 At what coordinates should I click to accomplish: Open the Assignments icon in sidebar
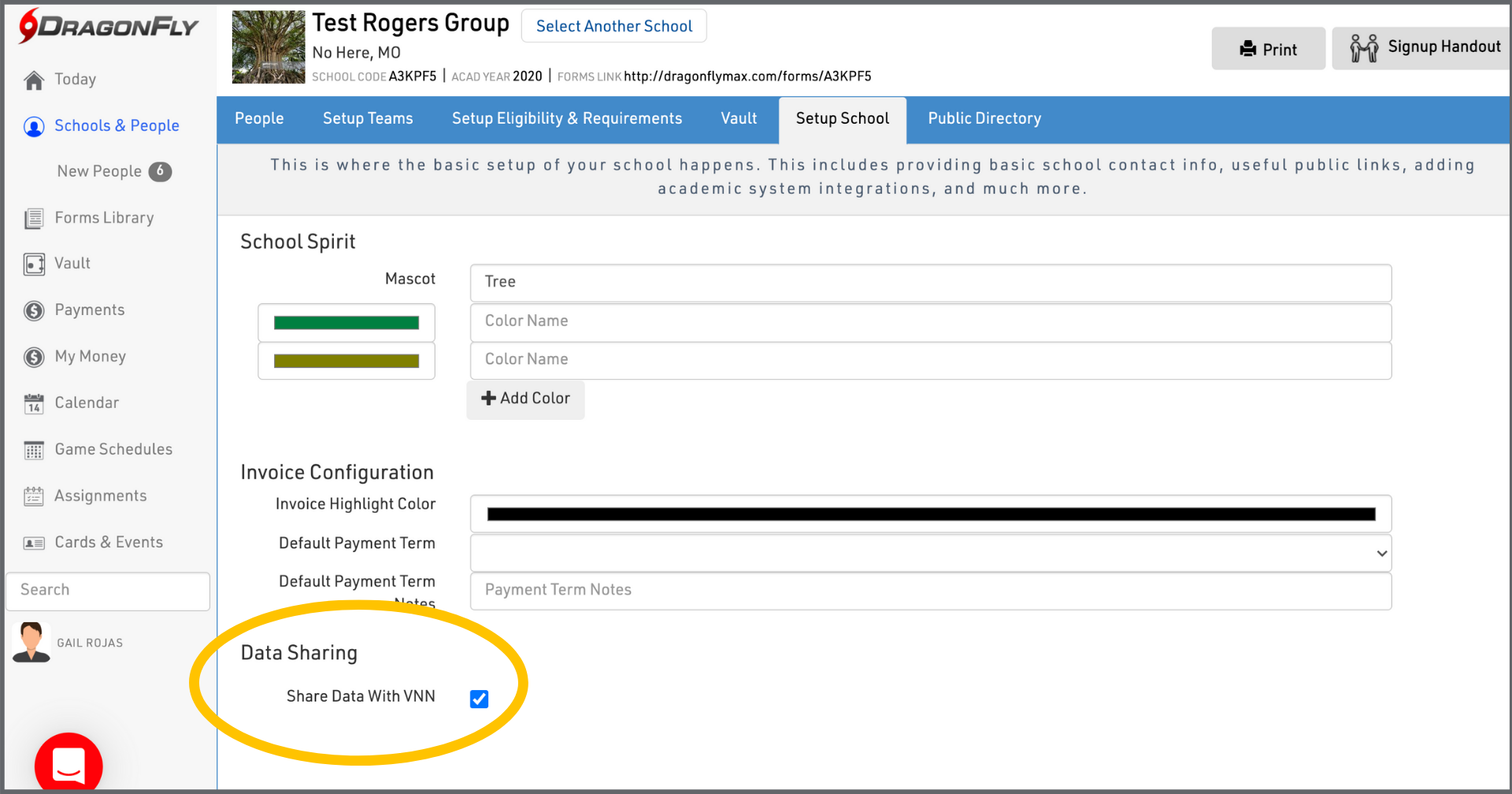coord(34,496)
